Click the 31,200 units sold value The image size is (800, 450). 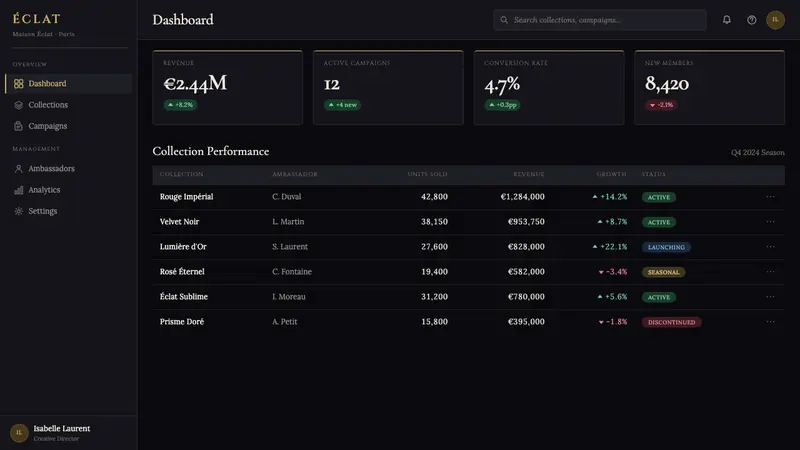pos(434,296)
